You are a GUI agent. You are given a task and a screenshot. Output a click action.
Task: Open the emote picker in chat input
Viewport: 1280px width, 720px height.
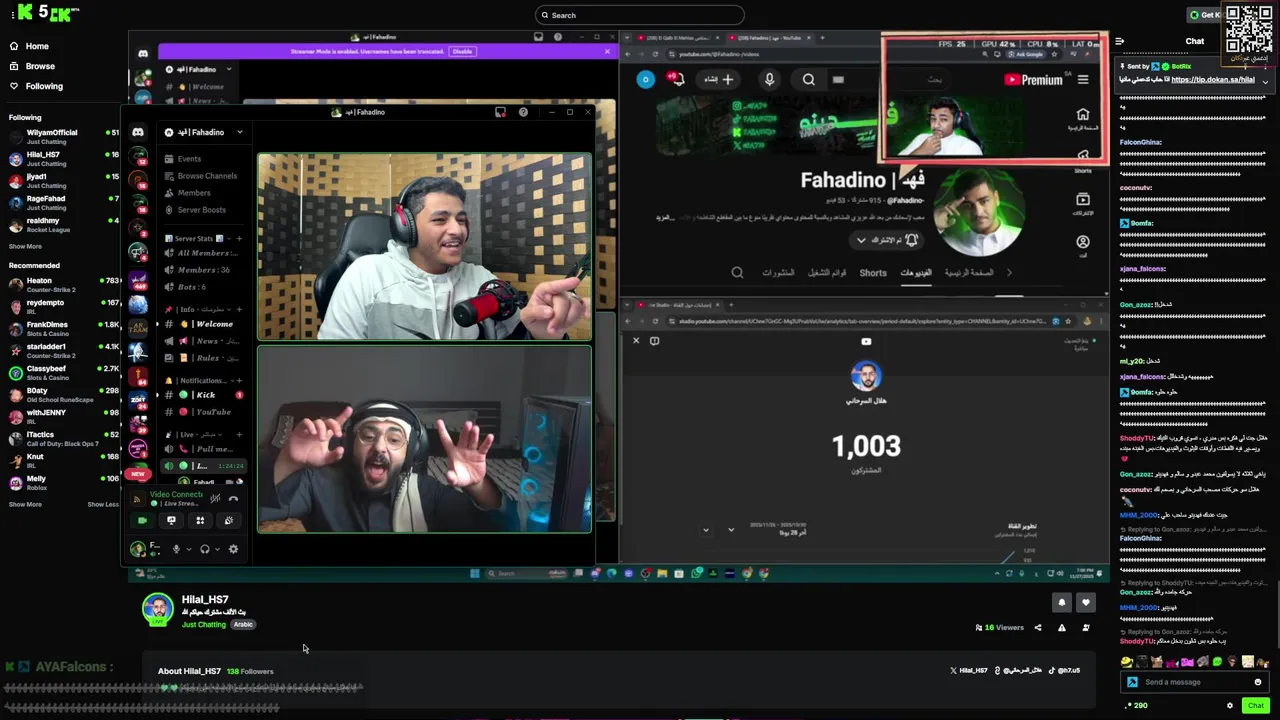pyautogui.click(x=1258, y=682)
